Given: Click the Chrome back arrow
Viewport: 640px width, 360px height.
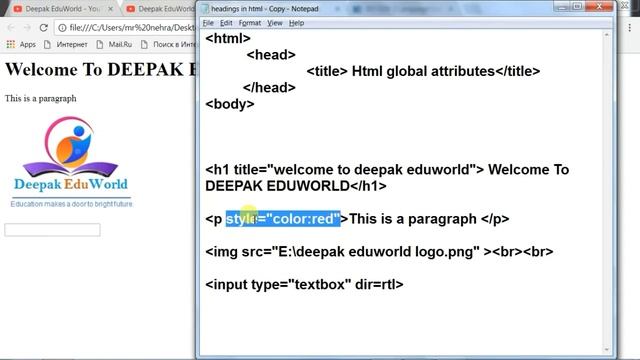Looking at the screenshot, I should pyautogui.click(x=11, y=28).
